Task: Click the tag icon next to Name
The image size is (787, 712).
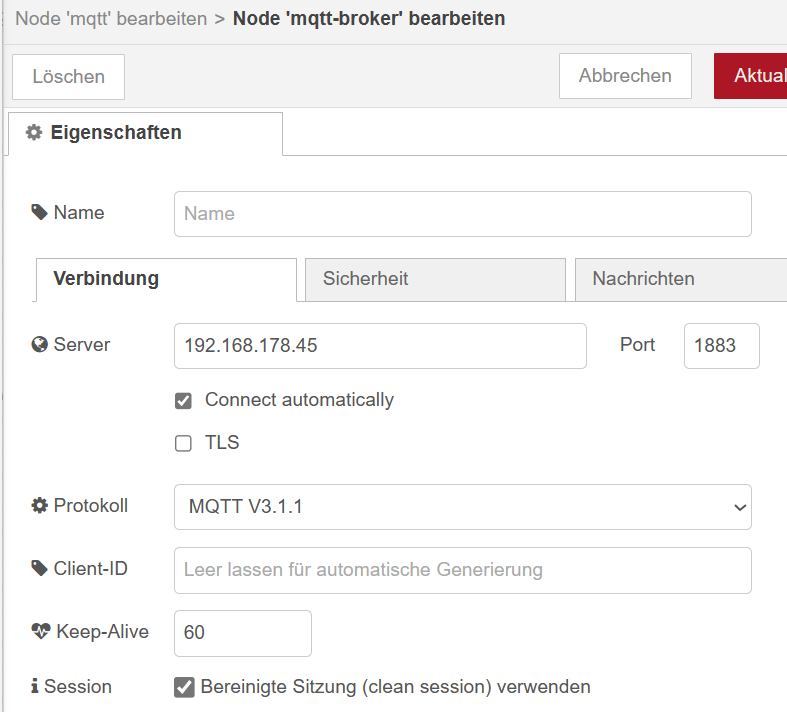Action: point(39,212)
